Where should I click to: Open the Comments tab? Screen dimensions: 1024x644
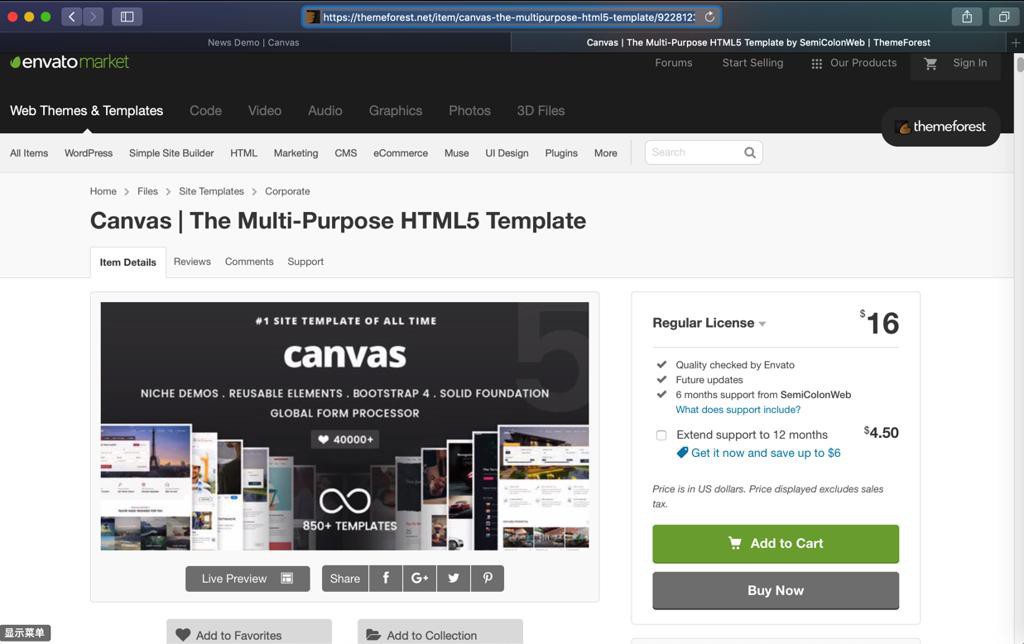tap(249, 261)
